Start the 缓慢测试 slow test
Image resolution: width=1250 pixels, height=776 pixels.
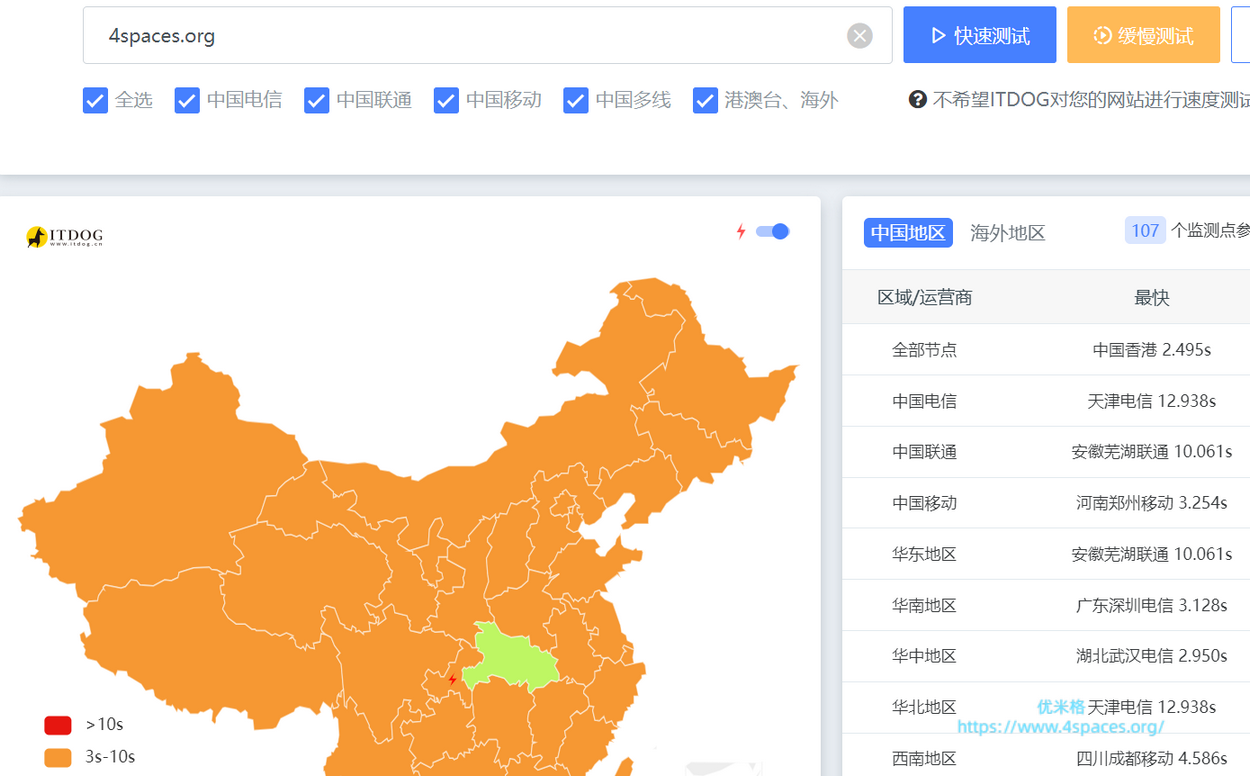[1143, 36]
